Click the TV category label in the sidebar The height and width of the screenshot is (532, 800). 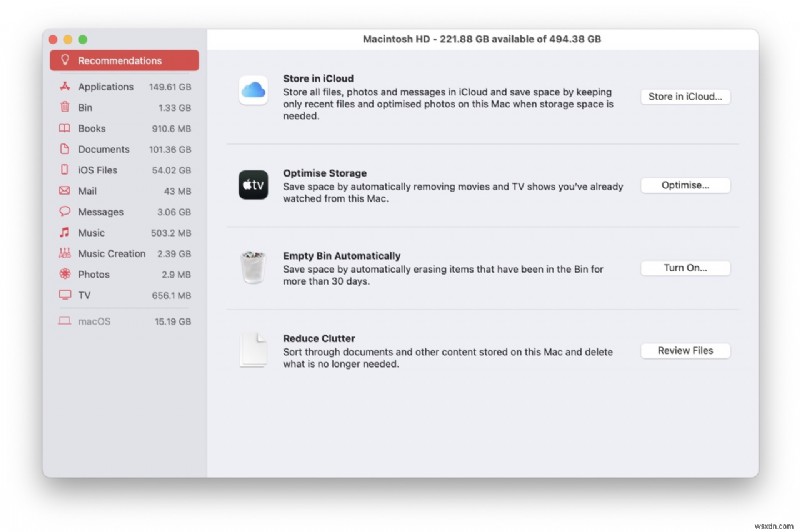(84, 295)
